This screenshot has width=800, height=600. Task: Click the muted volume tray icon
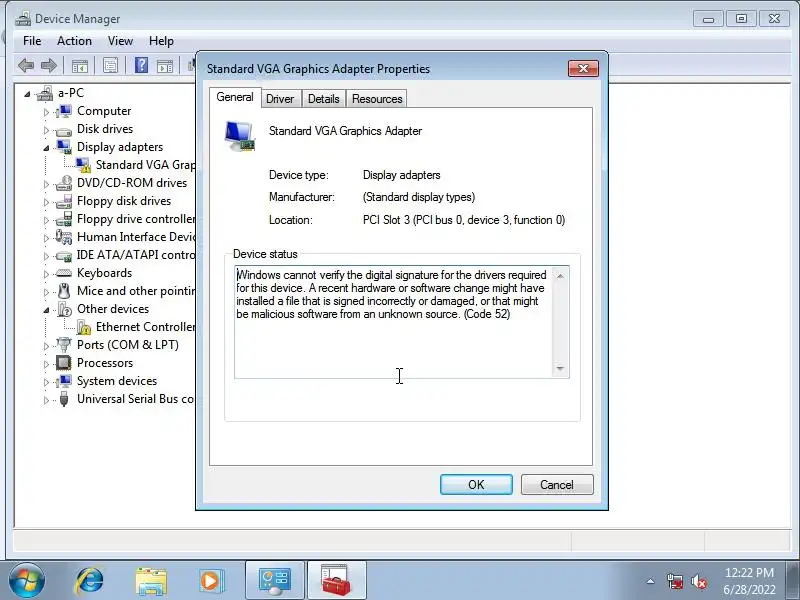pyautogui.click(x=698, y=581)
